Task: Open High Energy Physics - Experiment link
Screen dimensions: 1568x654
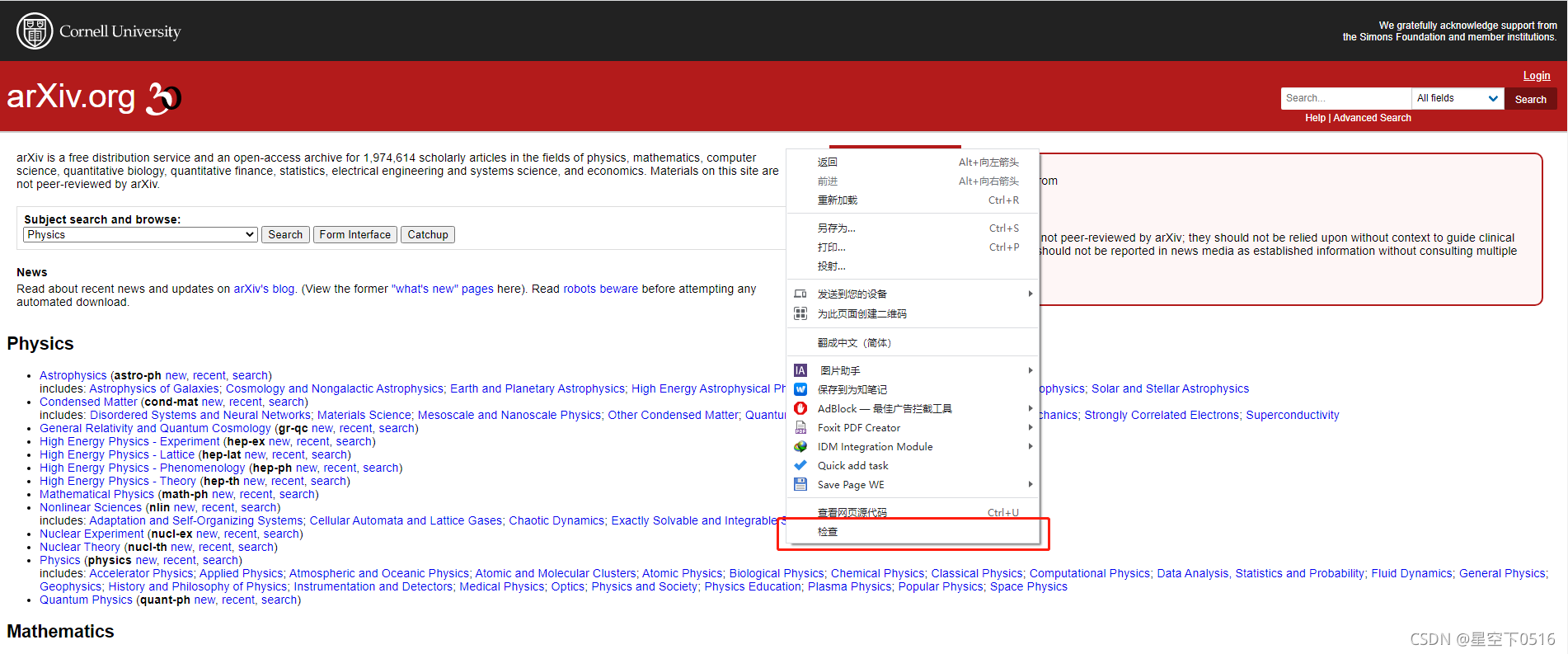Action: coord(129,441)
